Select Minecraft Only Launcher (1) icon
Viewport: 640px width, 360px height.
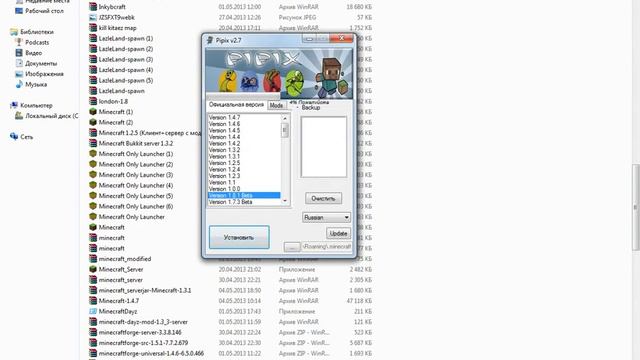tap(93, 154)
